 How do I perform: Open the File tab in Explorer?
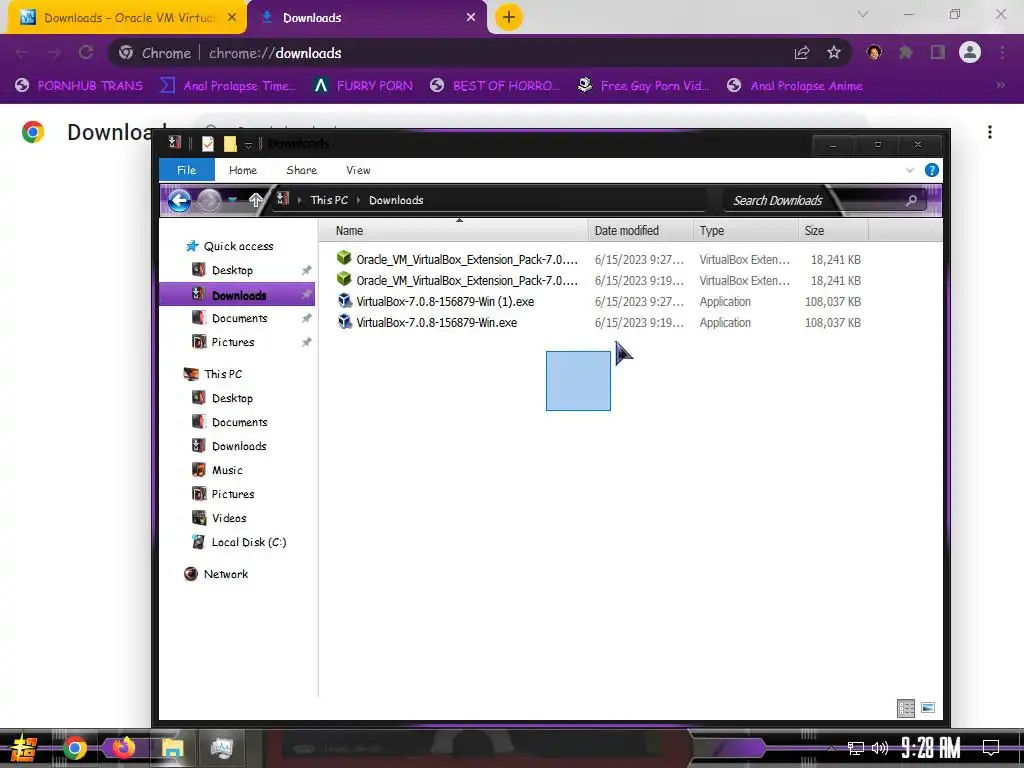(187, 170)
